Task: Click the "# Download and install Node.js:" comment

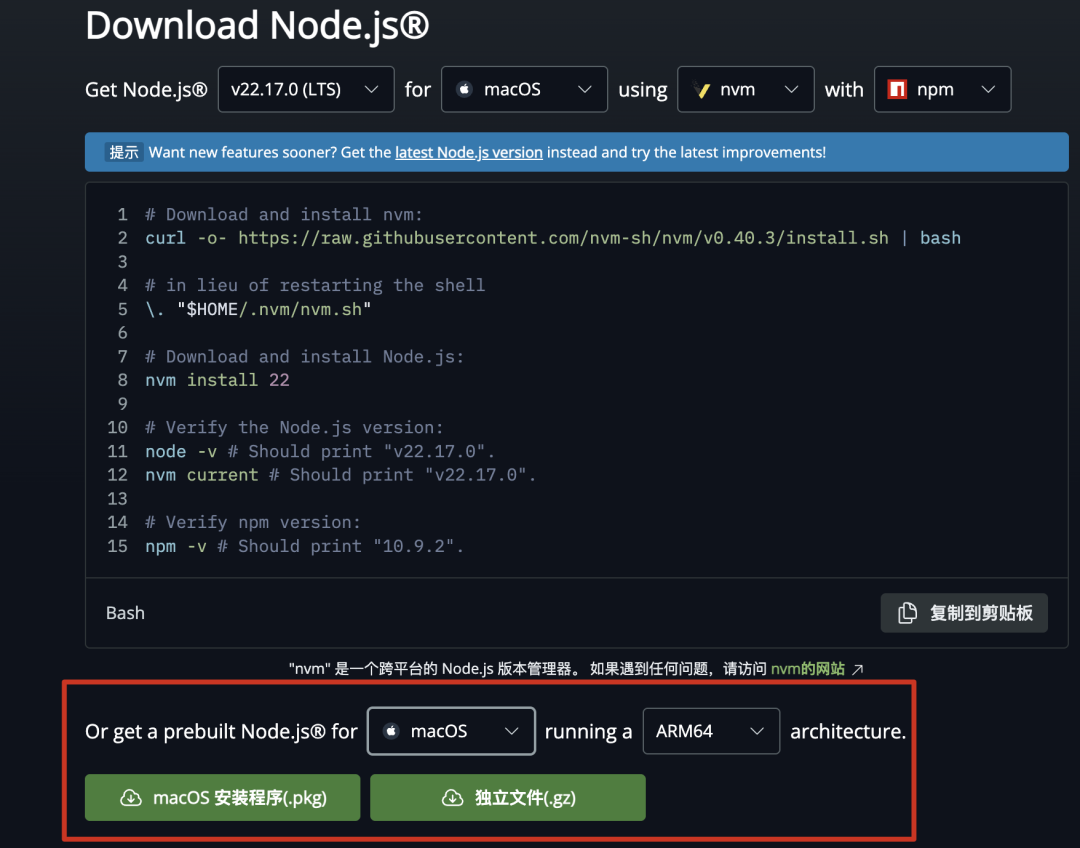Action: coord(304,357)
